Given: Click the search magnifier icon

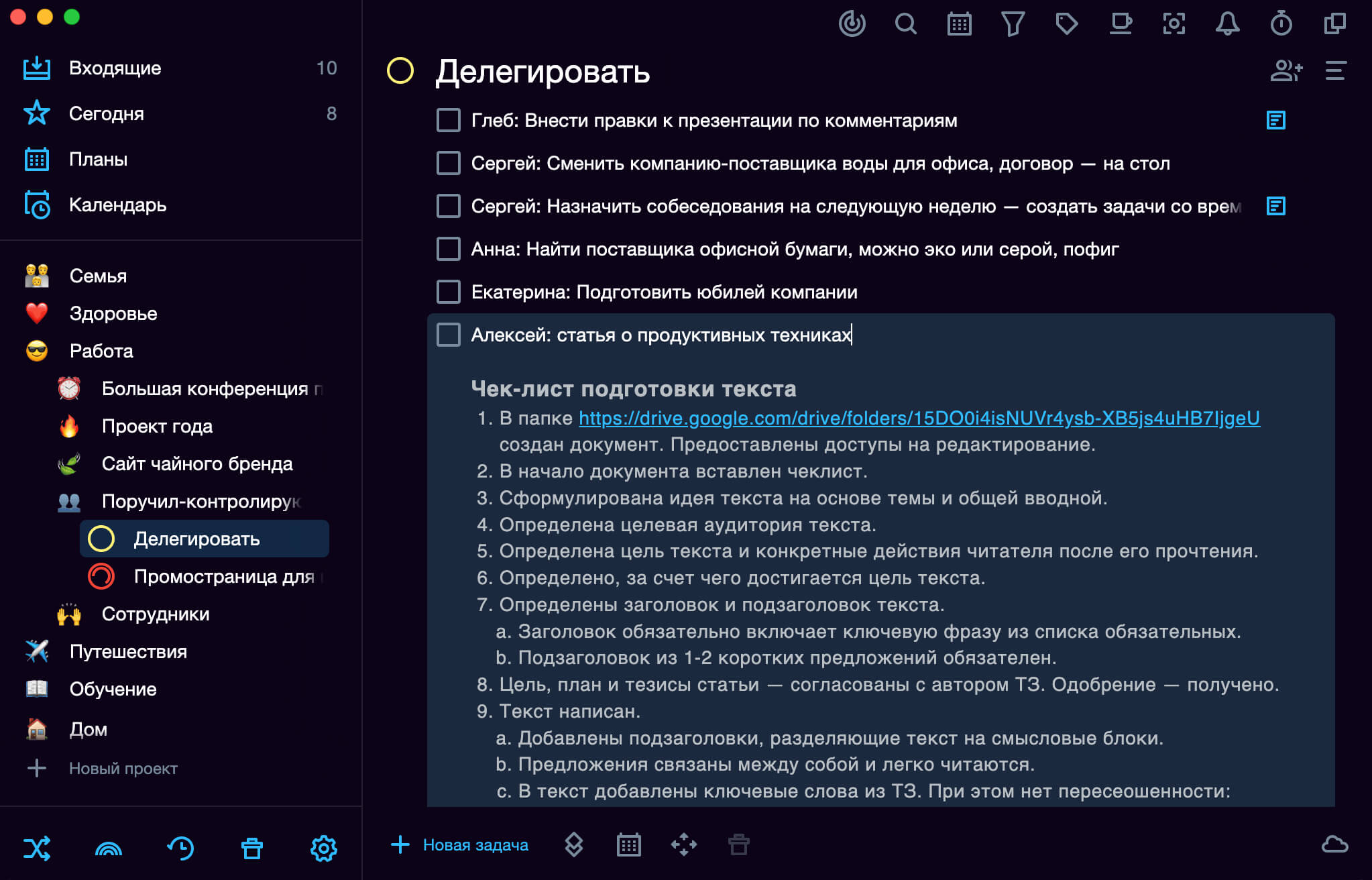Looking at the screenshot, I should point(905,24).
